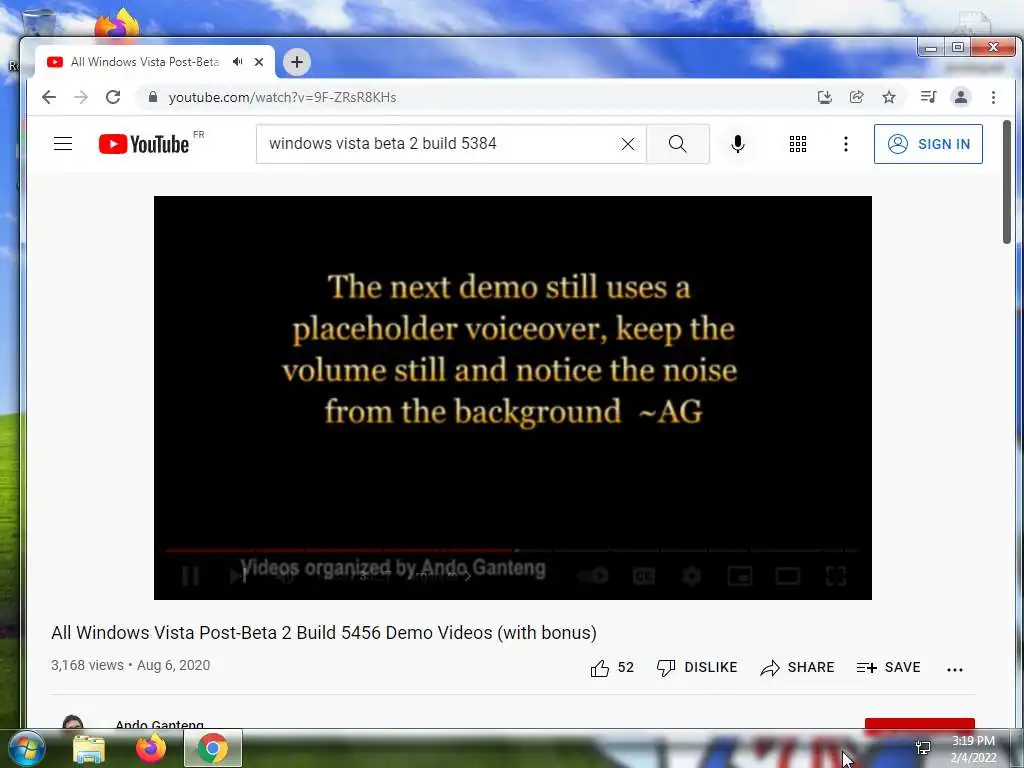Open the network tray icon
Image resolution: width=1024 pixels, height=768 pixels.
923,748
